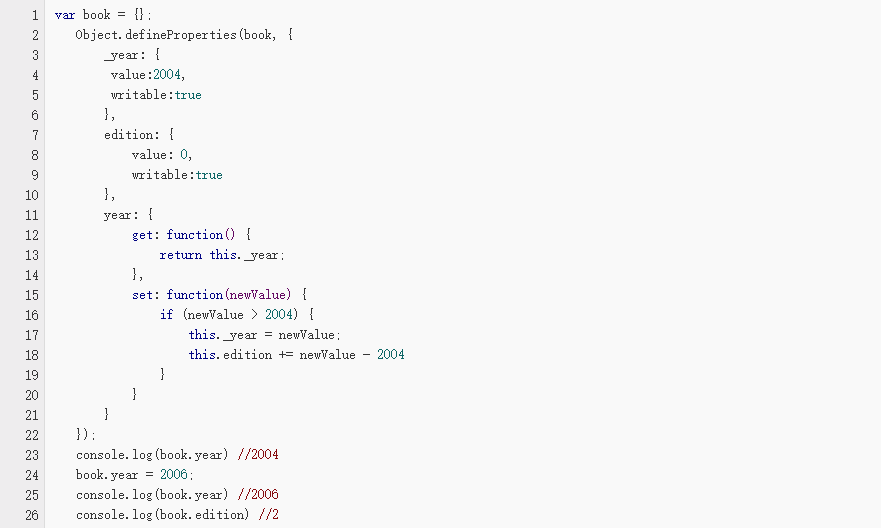The width and height of the screenshot is (881, 528).
Task: Click 'get: function()' on line 12
Action: point(184,235)
